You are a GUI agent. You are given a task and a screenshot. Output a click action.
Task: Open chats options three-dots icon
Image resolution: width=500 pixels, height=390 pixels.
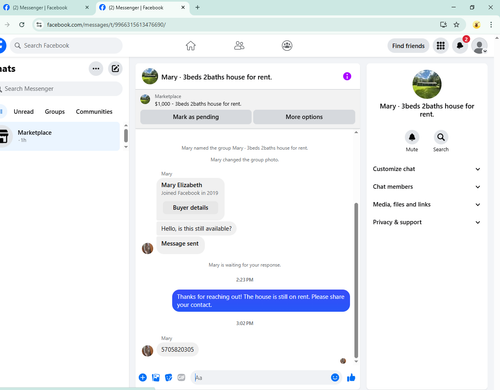coord(96,69)
